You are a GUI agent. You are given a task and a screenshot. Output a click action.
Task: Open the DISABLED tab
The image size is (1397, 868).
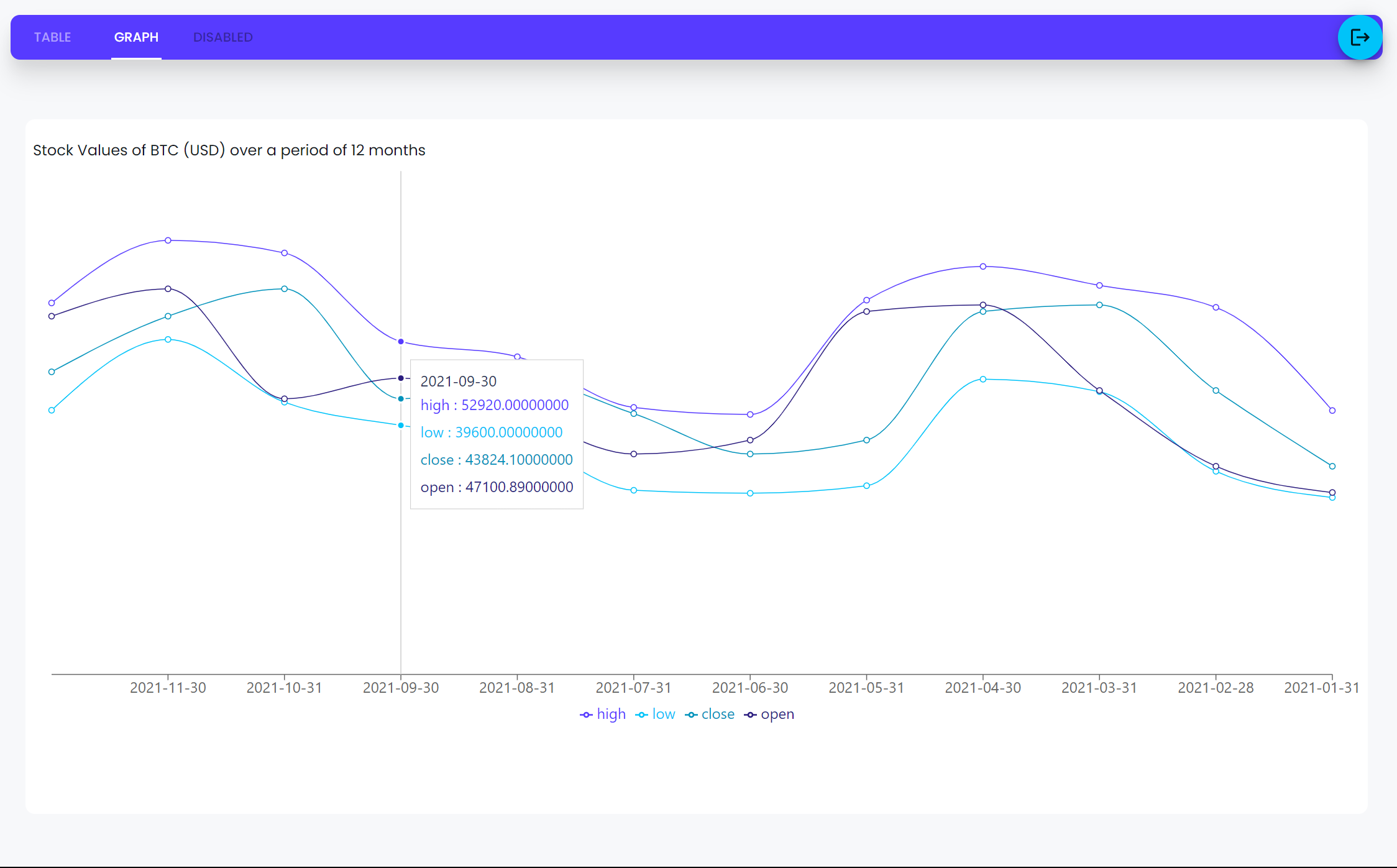(222, 37)
